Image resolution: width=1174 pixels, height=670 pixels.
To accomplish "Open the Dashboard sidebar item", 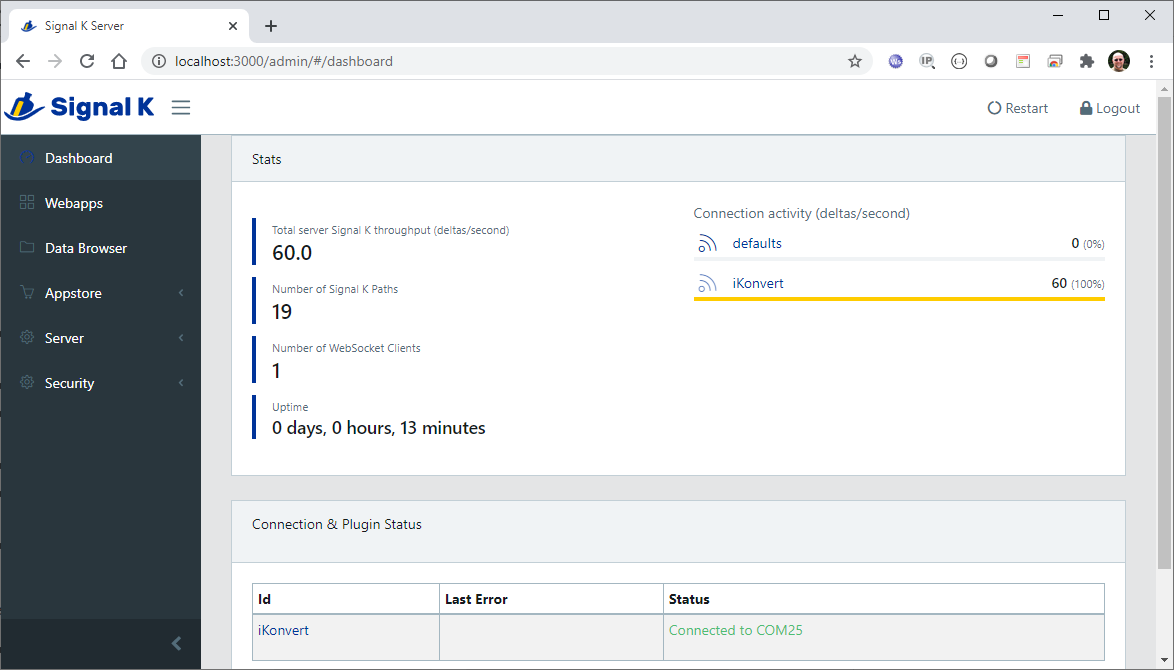I will 78,158.
